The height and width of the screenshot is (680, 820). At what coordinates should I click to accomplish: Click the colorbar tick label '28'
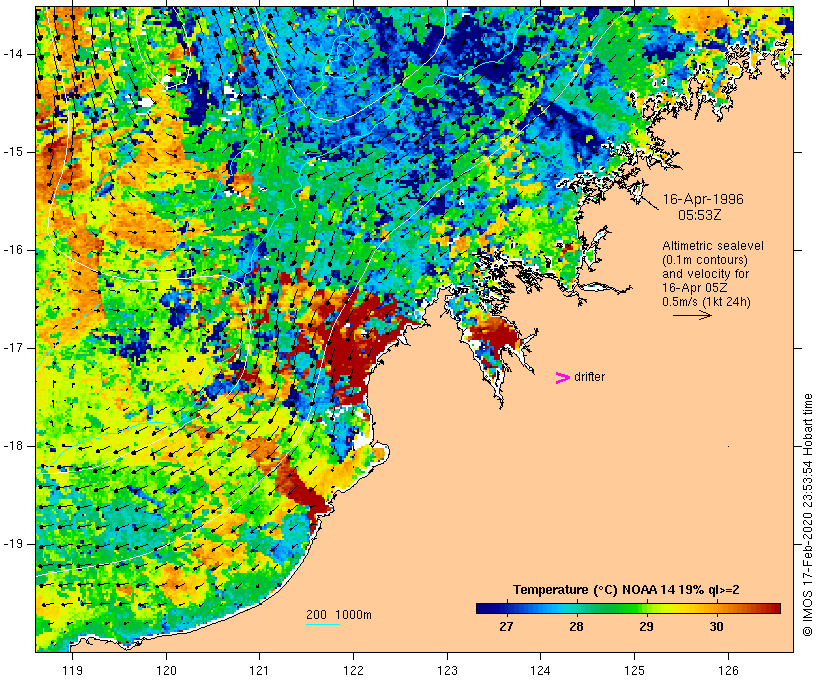click(576, 627)
